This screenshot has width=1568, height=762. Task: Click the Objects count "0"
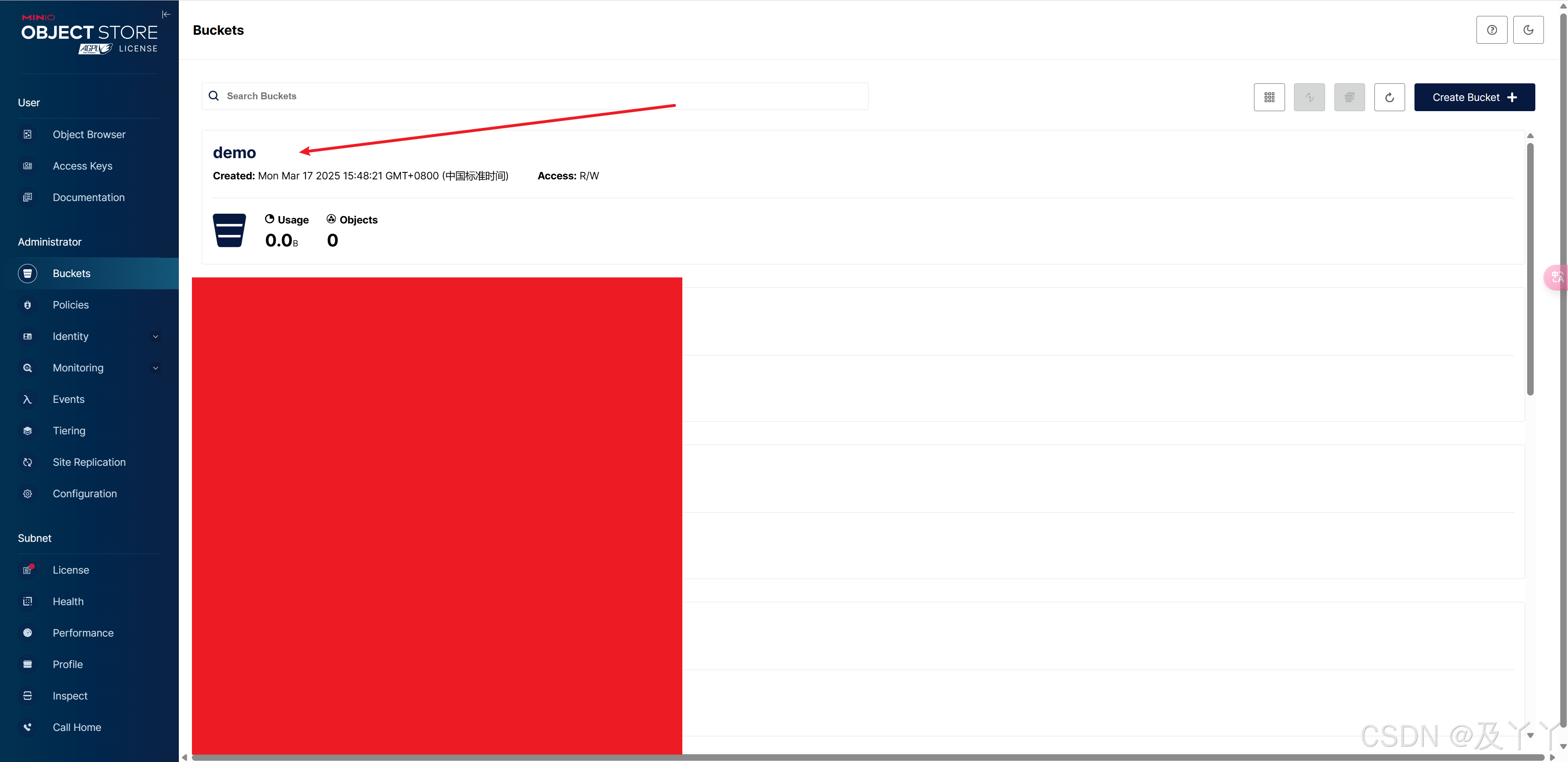[332, 241]
